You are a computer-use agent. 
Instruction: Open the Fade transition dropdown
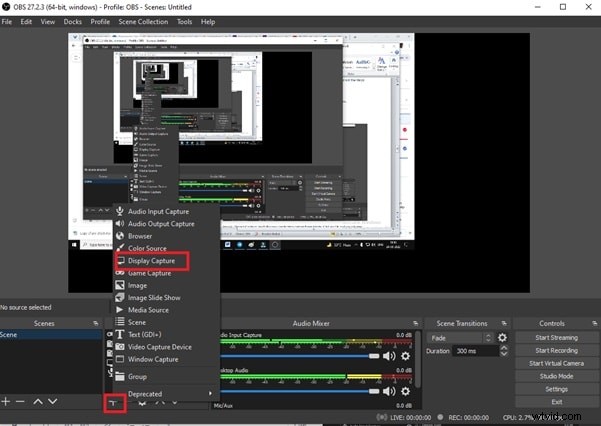[x=460, y=338]
